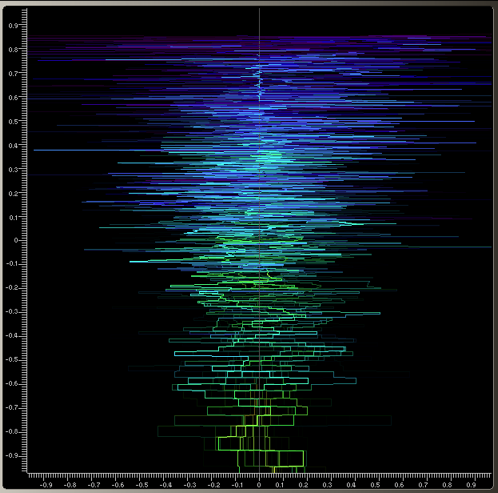The width and height of the screenshot is (498, 493).
Task: Select the 0 label on vertical axis
Action: tap(16, 240)
